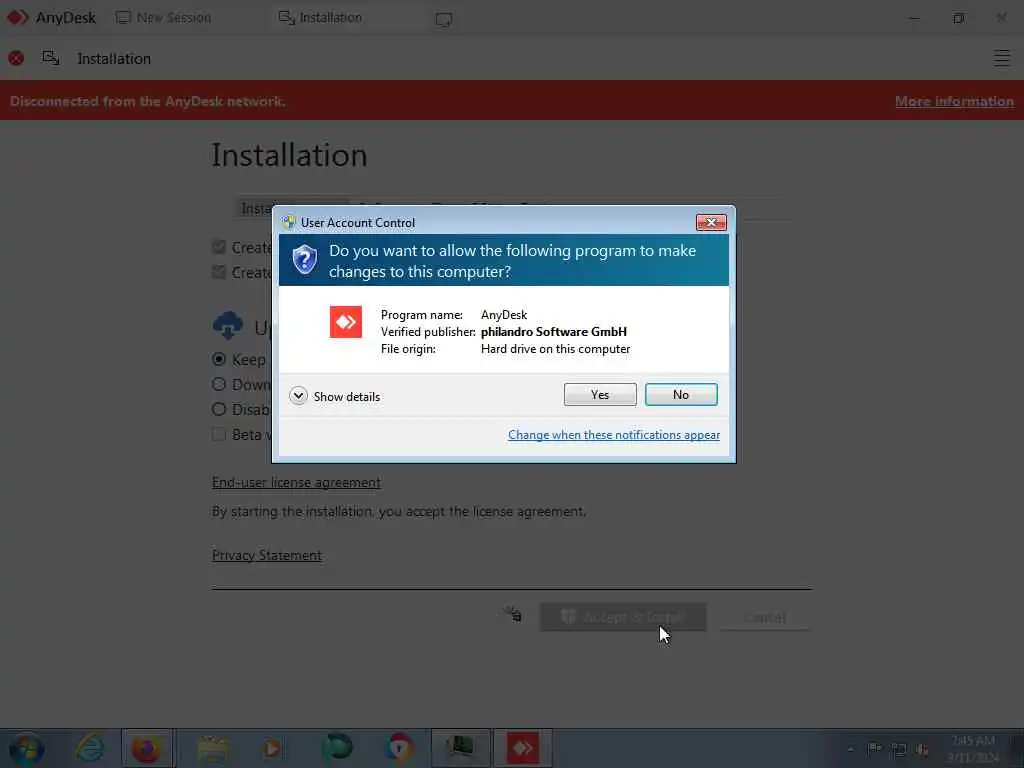The height and width of the screenshot is (768, 1024).
Task: Open the green round taskbar application icon
Action: click(337, 747)
